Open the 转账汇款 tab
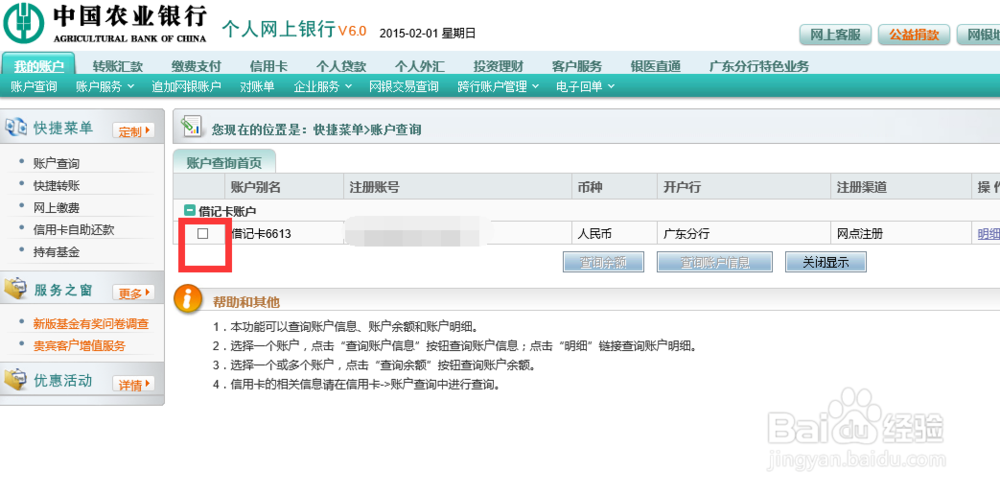The image size is (1000, 494). pos(117,66)
